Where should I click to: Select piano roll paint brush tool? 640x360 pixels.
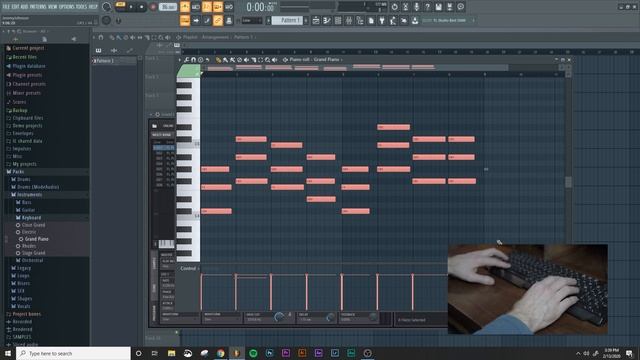[225, 60]
